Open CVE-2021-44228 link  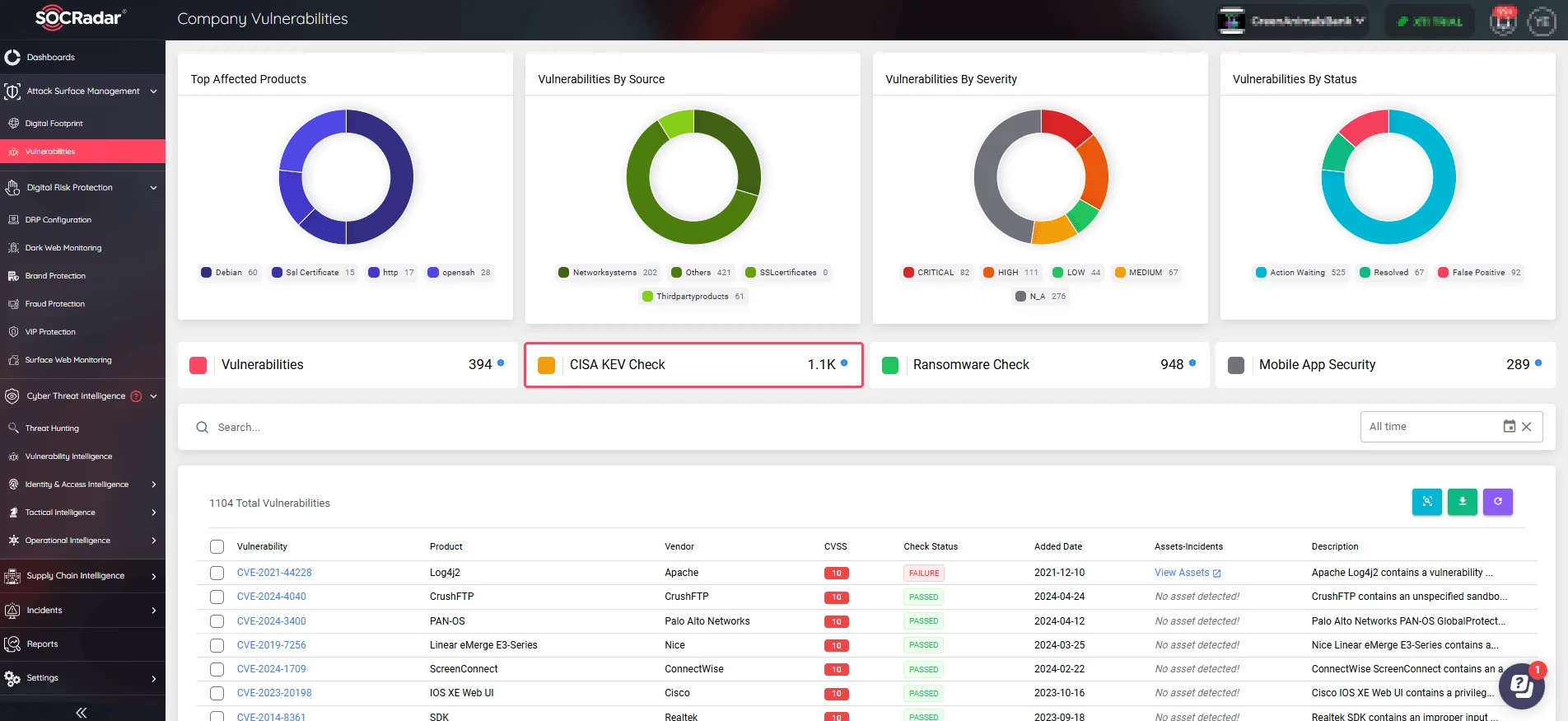tap(274, 573)
